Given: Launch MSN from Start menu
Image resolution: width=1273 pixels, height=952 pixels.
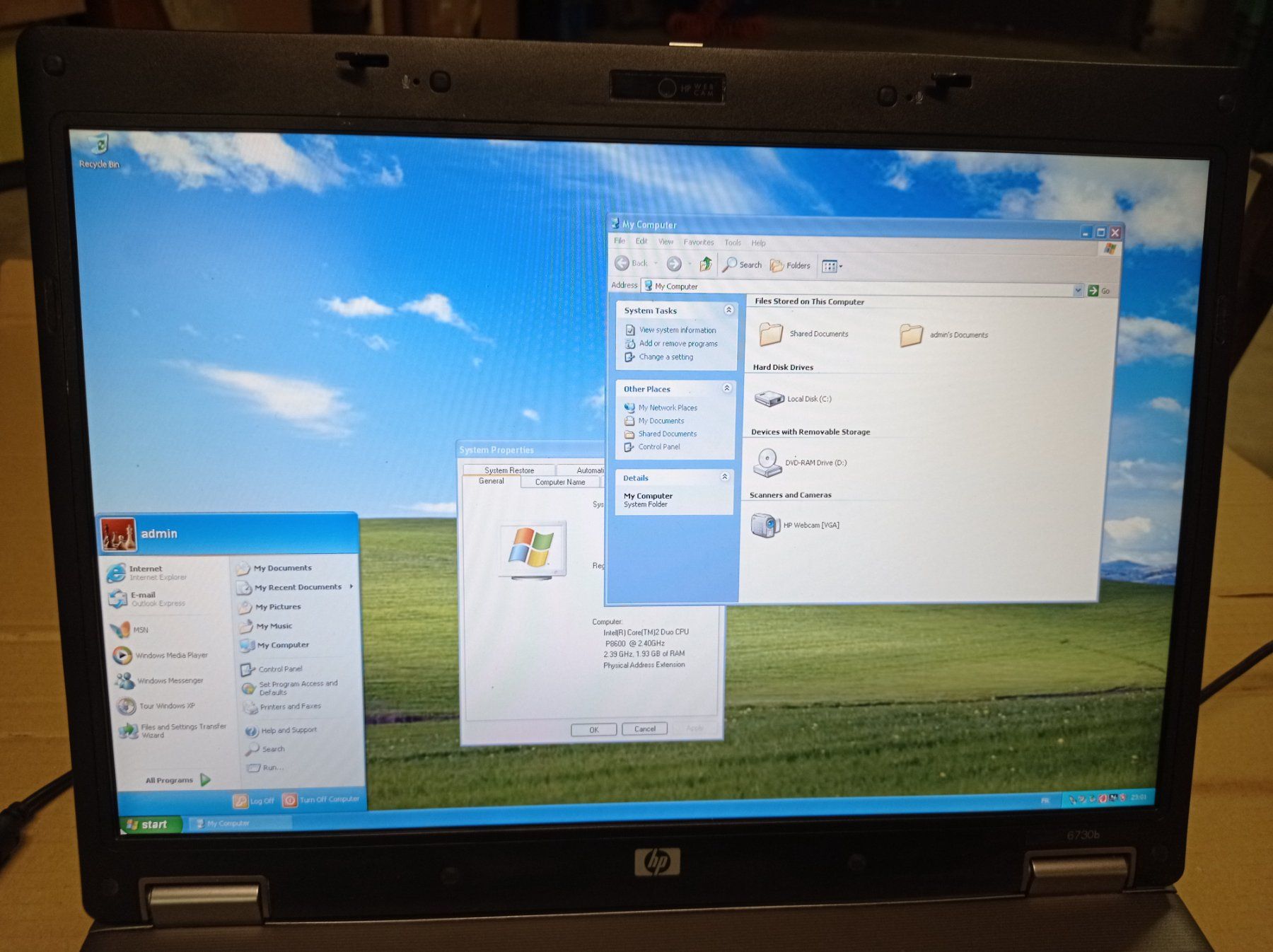Looking at the screenshot, I should coord(130,629).
